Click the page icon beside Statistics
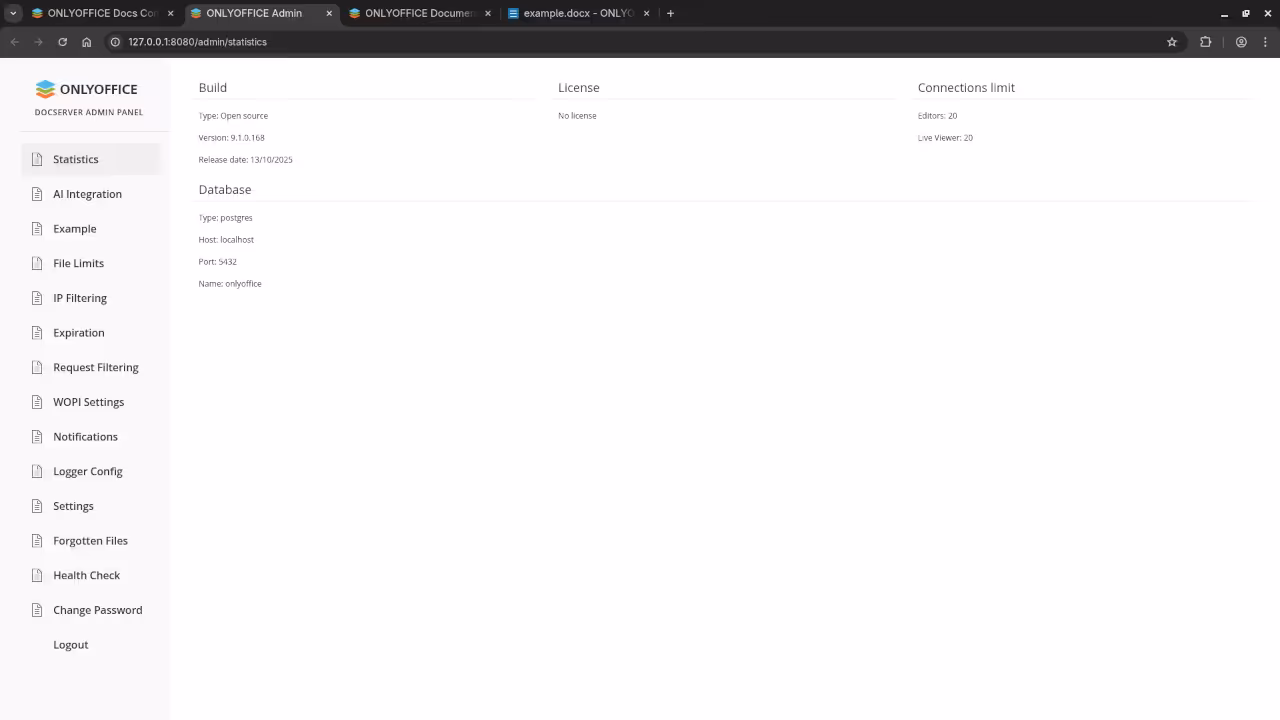This screenshot has width=1280, height=720. coord(35,159)
